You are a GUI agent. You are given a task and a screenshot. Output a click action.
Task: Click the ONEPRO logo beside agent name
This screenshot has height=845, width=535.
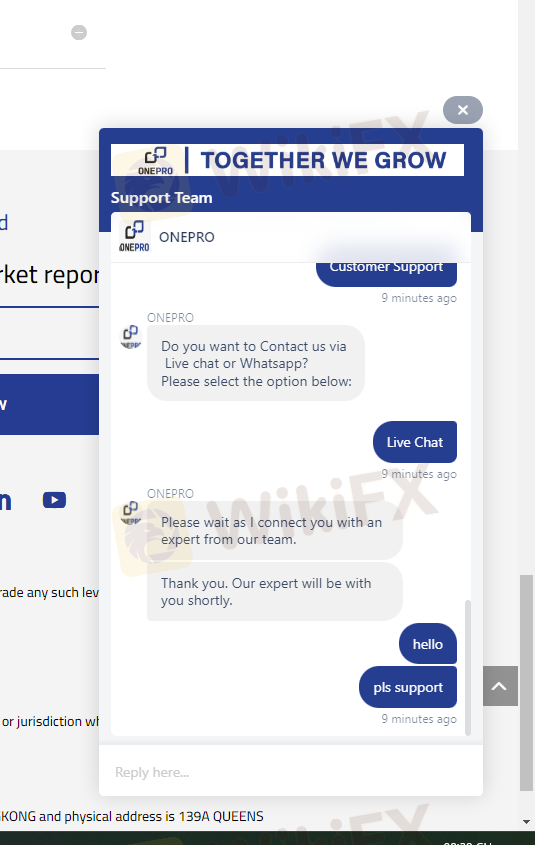point(134,237)
